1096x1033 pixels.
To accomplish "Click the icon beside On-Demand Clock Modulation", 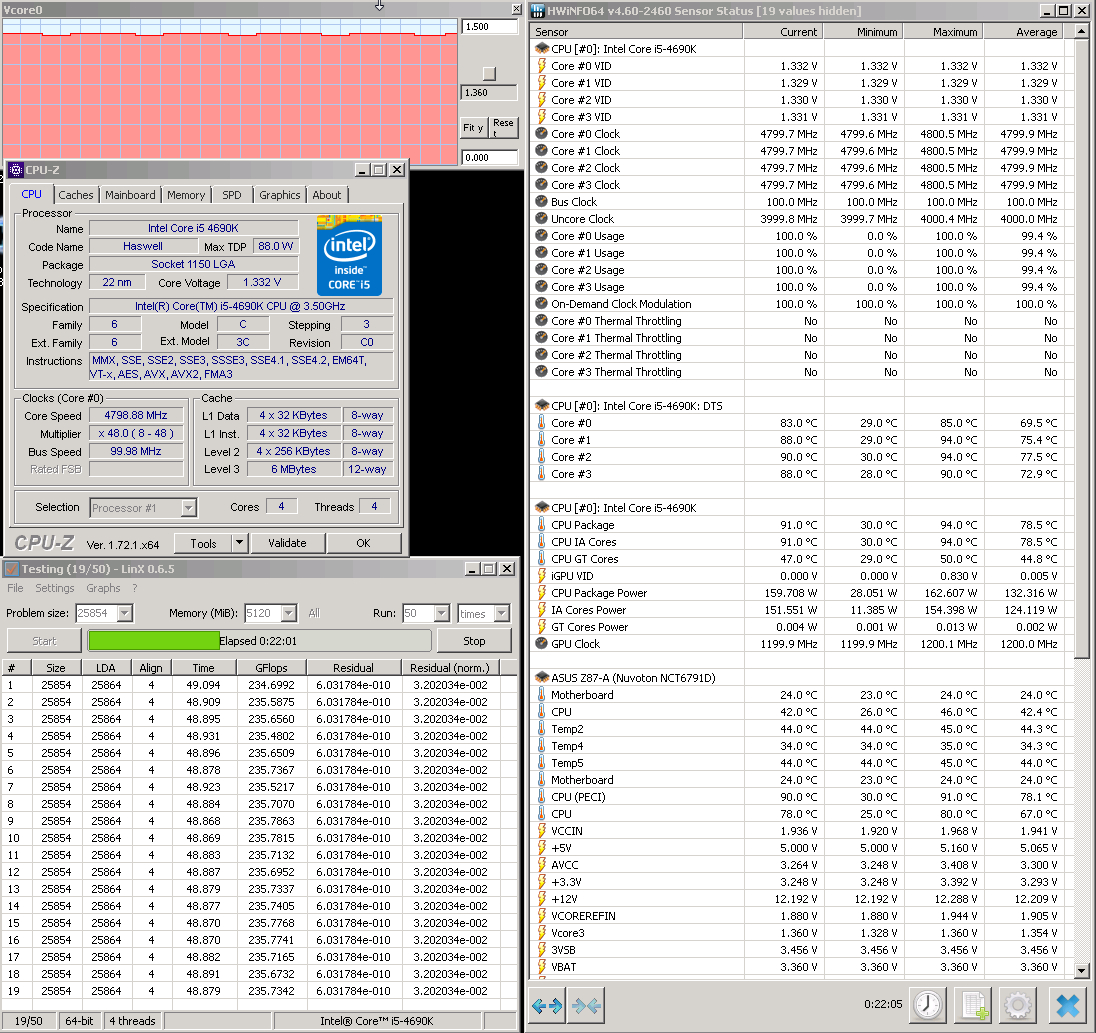I will (x=542, y=303).
